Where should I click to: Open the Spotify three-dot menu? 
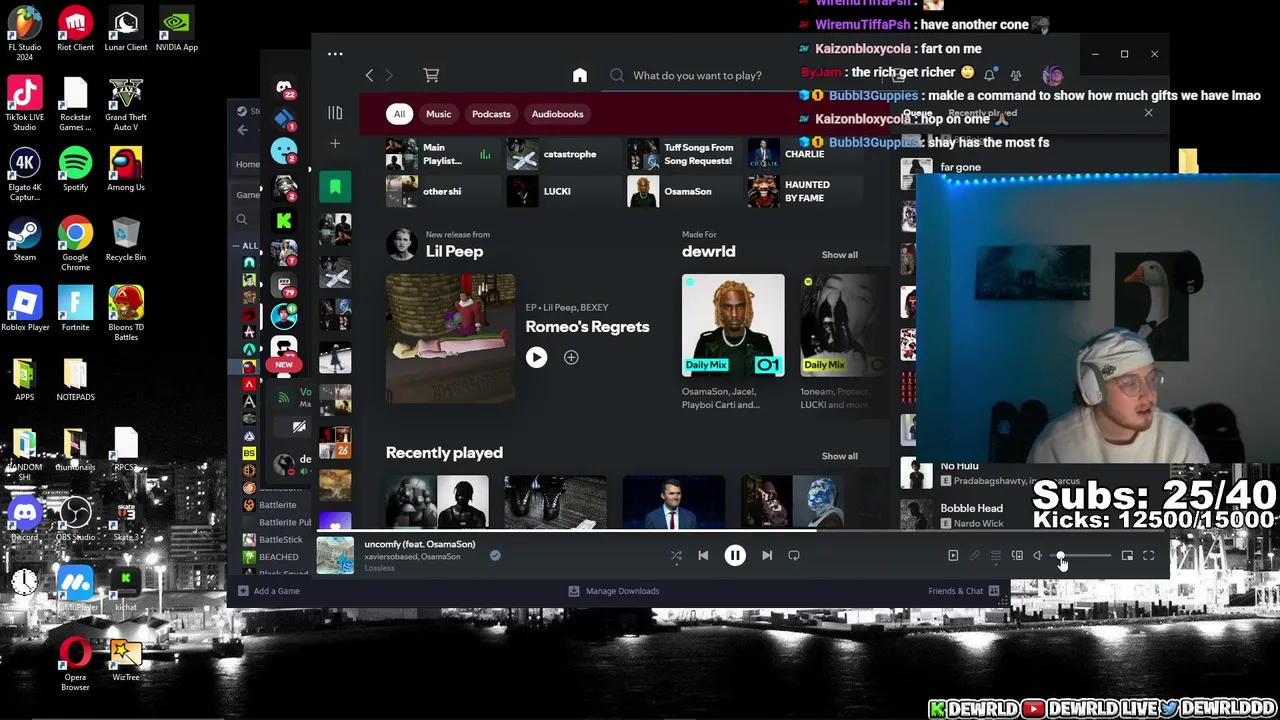tap(335, 54)
